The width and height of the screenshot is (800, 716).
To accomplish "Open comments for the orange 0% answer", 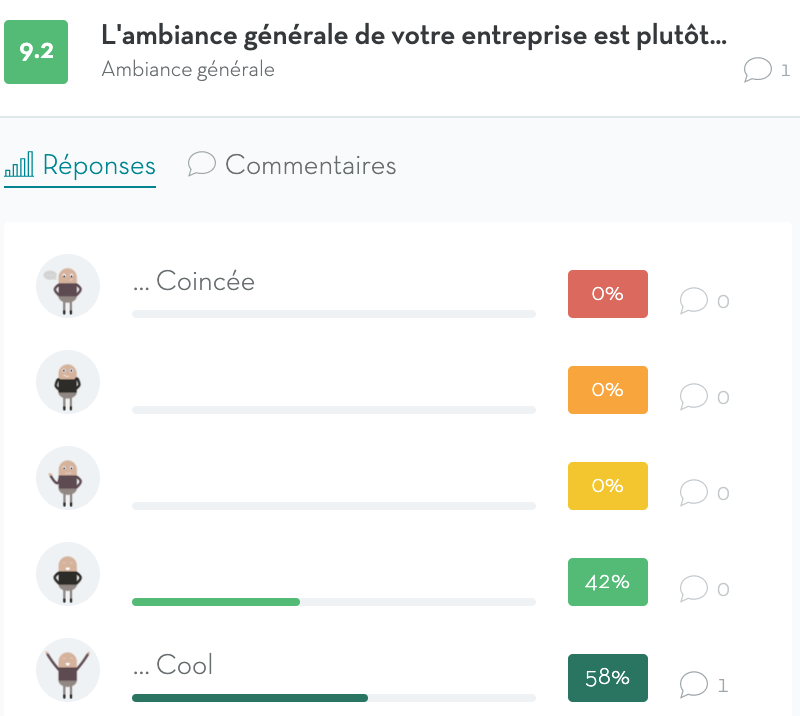I will pos(694,397).
